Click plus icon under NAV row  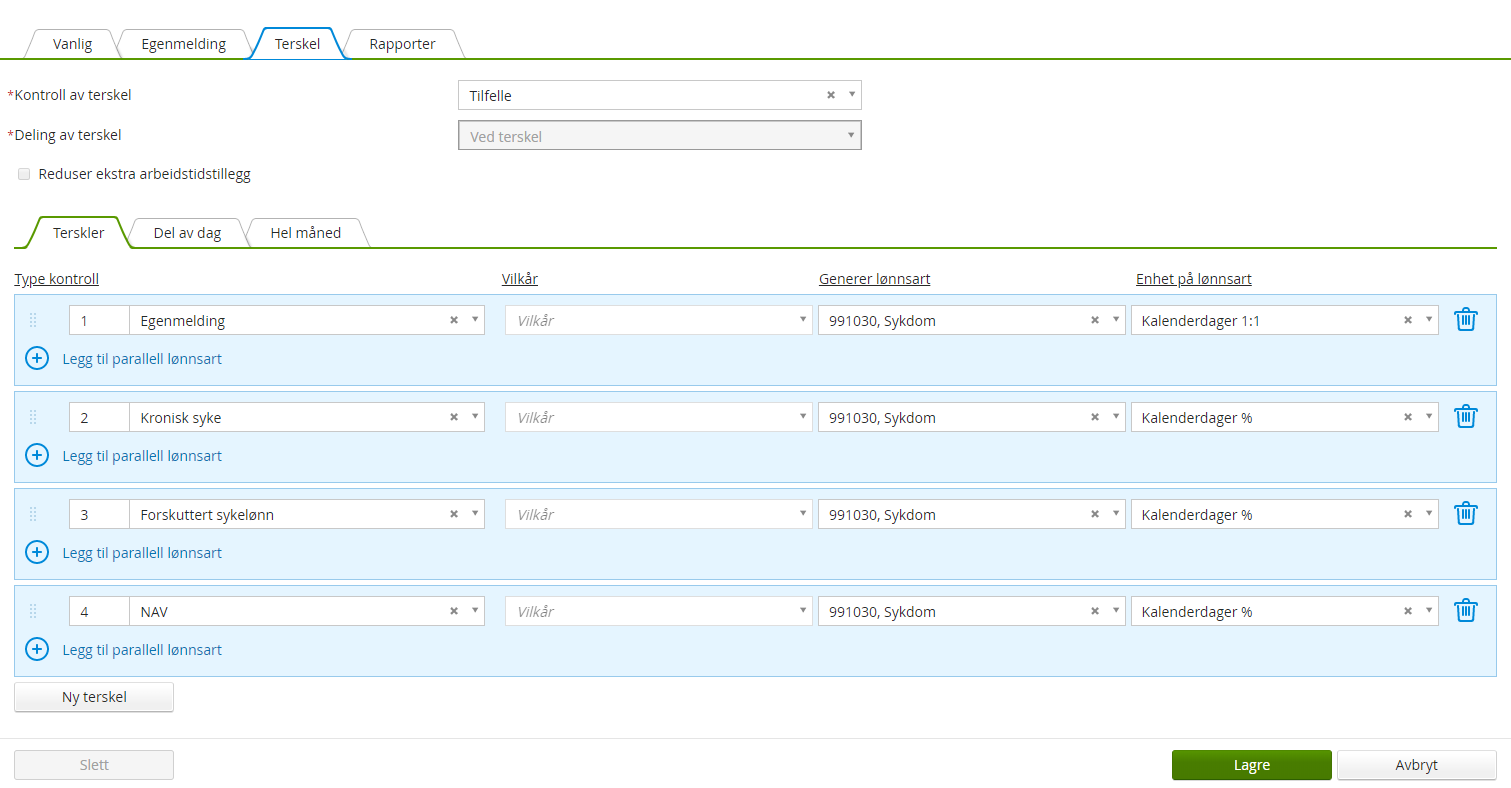[x=37, y=649]
